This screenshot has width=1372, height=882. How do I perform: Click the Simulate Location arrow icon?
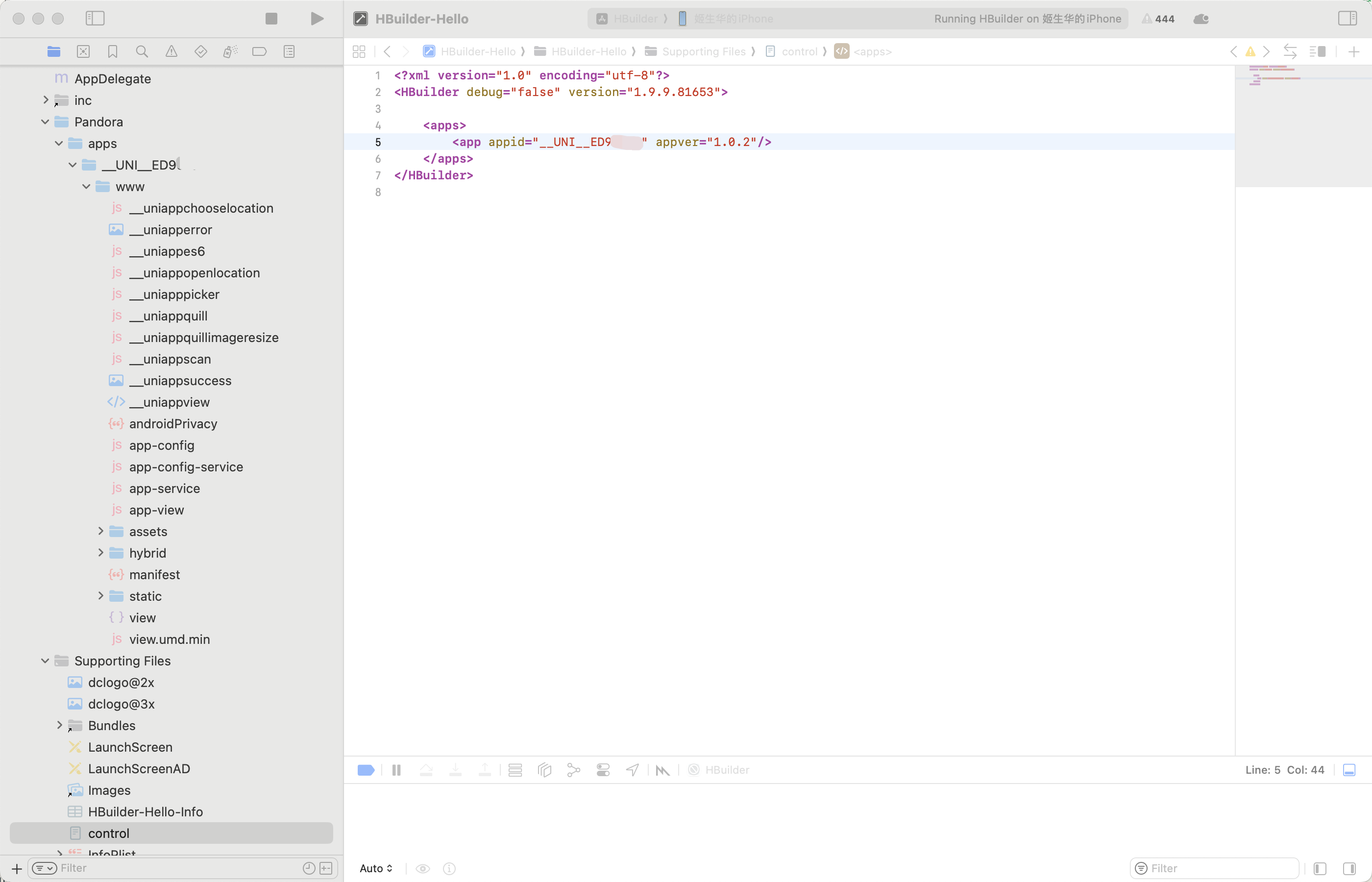632,770
